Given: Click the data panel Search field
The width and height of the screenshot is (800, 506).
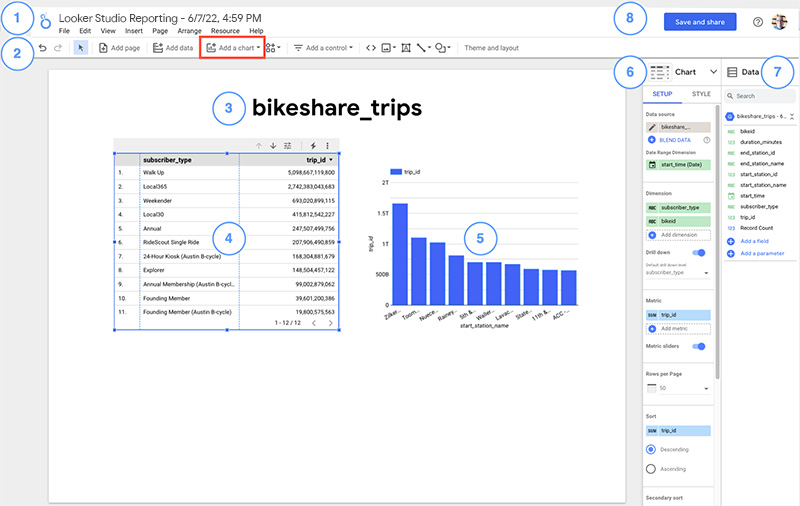Looking at the screenshot, I should (x=760, y=96).
